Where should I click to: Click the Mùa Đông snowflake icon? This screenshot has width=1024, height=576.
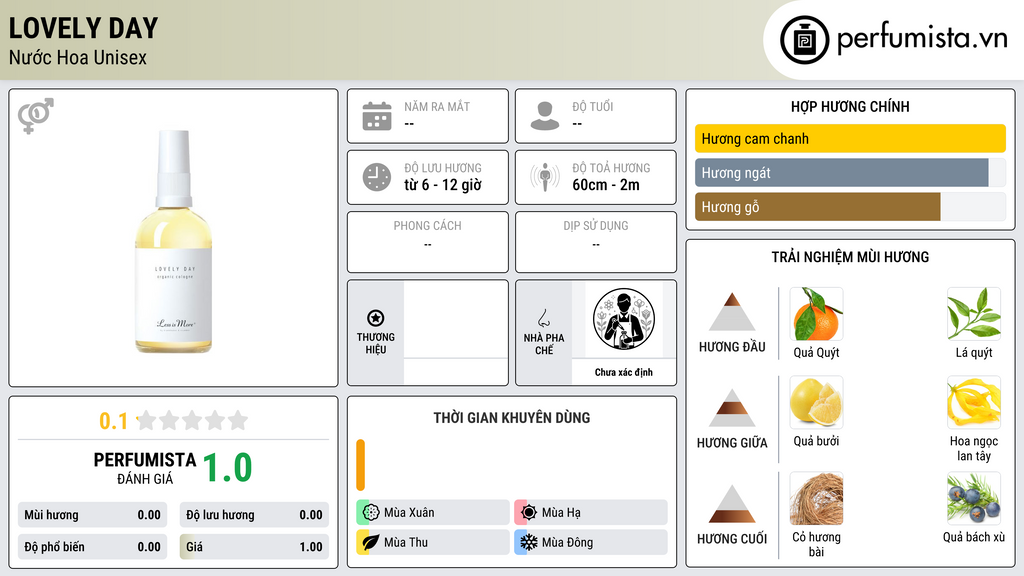pos(529,542)
